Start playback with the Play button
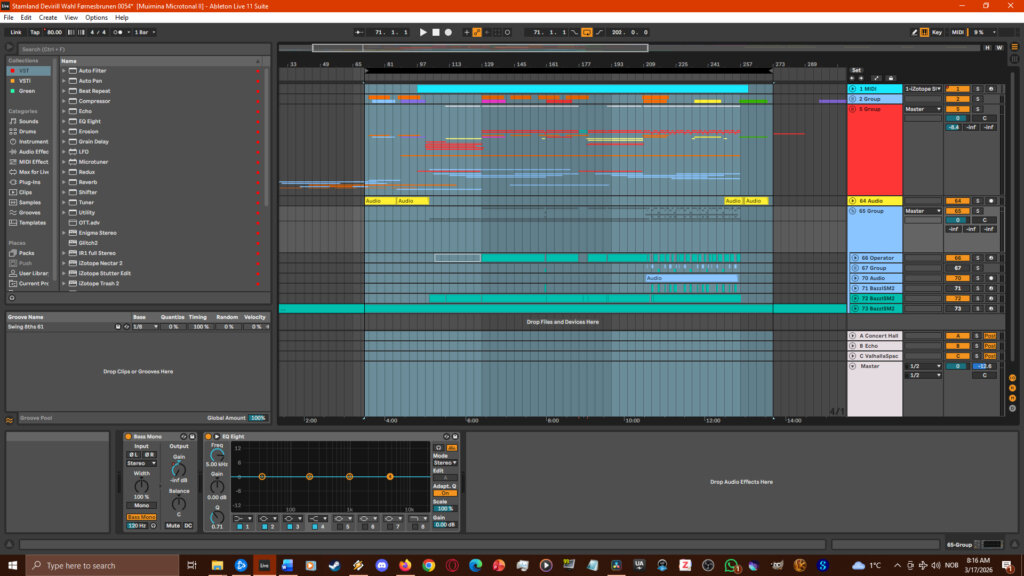 pos(423,32)
